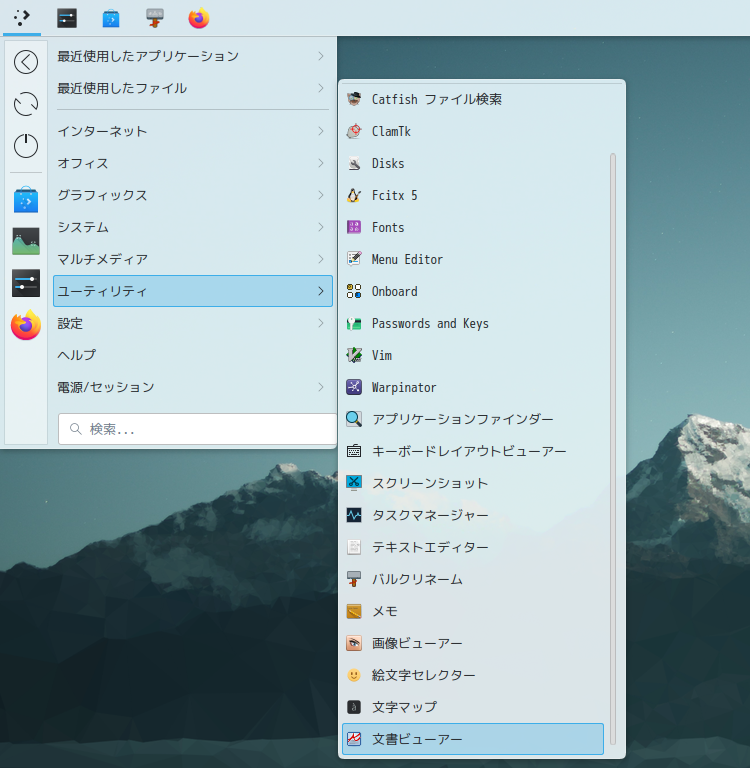Launch Catfish ファイル検索
Image resolution: width=750 pixels, height=768 pixels.
436,99
